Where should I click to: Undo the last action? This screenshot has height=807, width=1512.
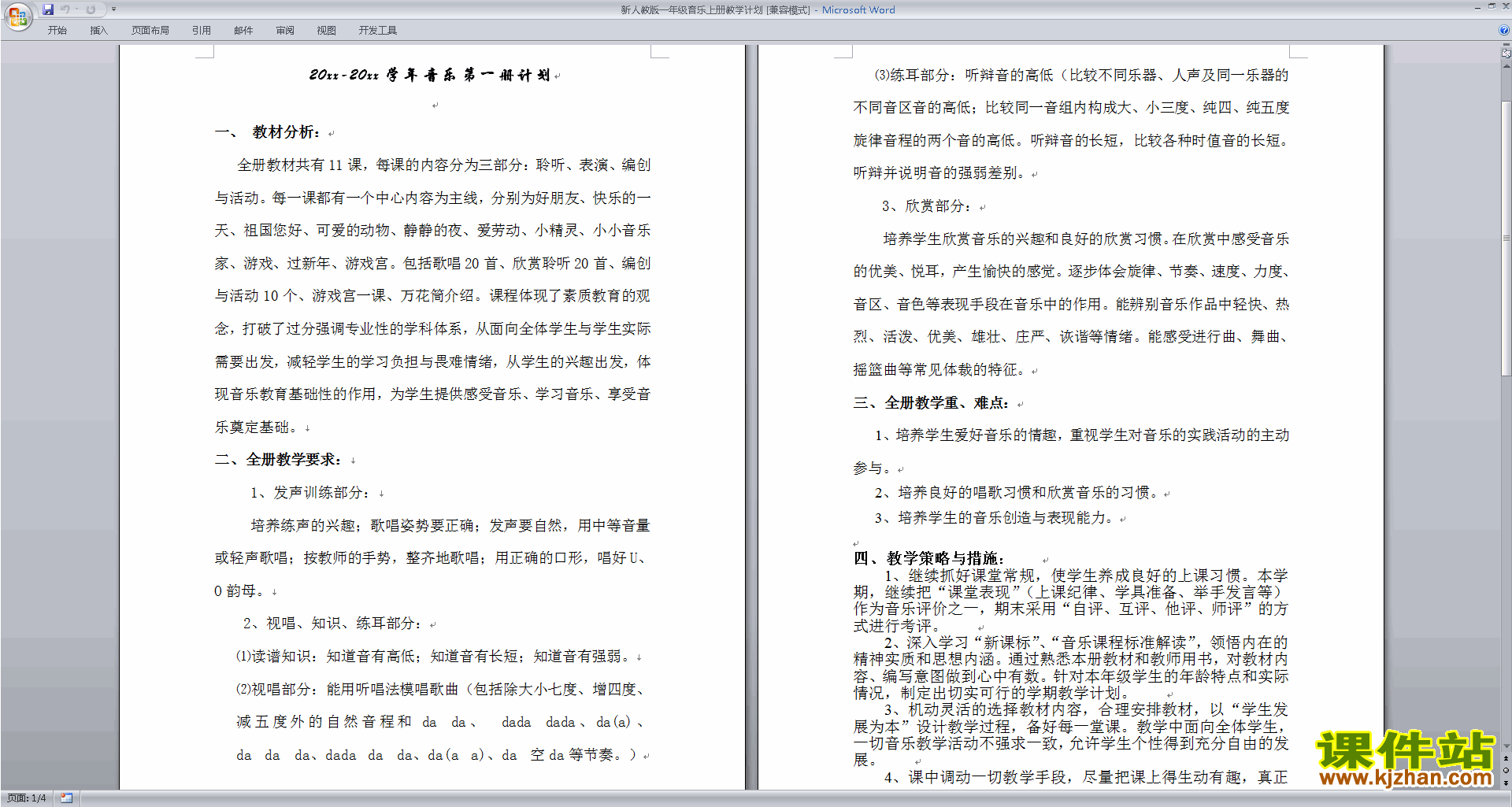(65, 9)
